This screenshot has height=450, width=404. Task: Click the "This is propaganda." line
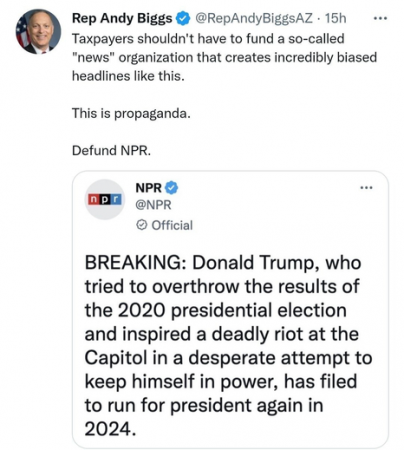(131, 114)
